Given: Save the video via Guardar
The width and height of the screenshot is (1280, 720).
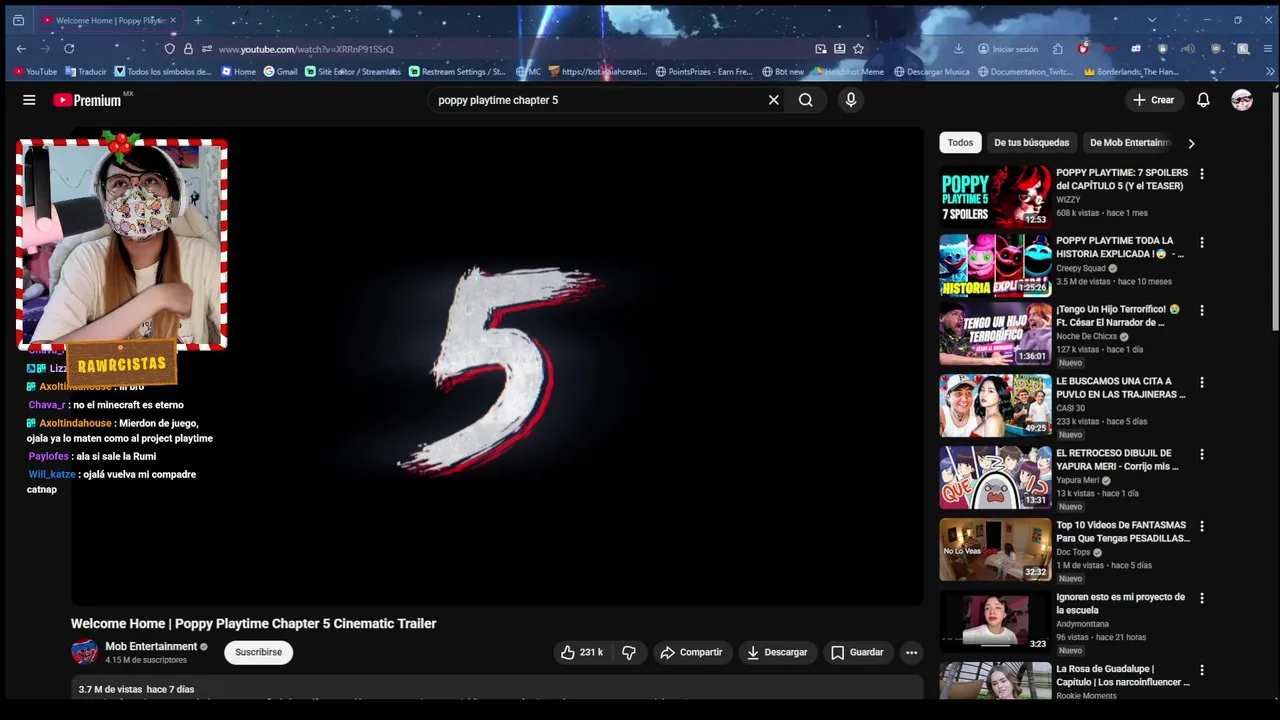Looking at the screenshot, I should click(857, 652).
